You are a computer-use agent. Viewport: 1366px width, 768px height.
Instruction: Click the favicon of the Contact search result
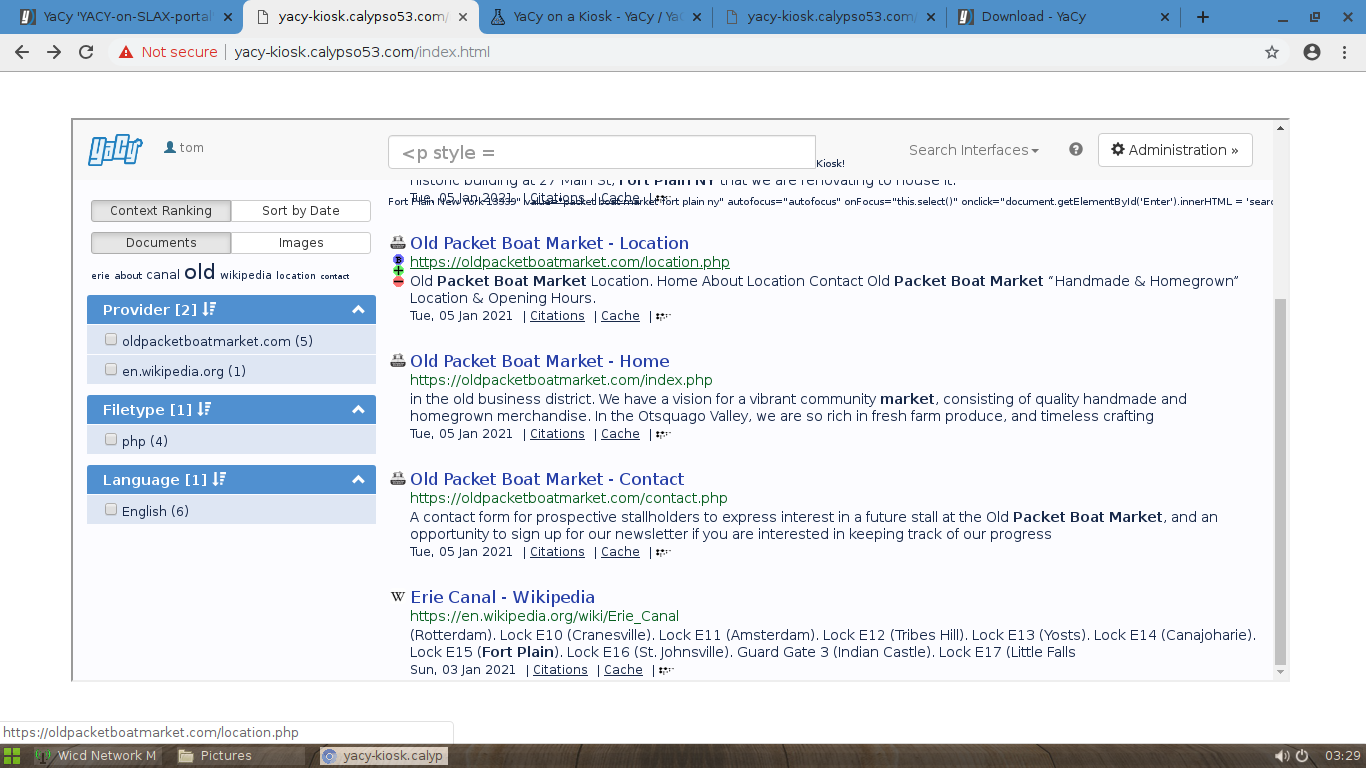tap(398, 479)
